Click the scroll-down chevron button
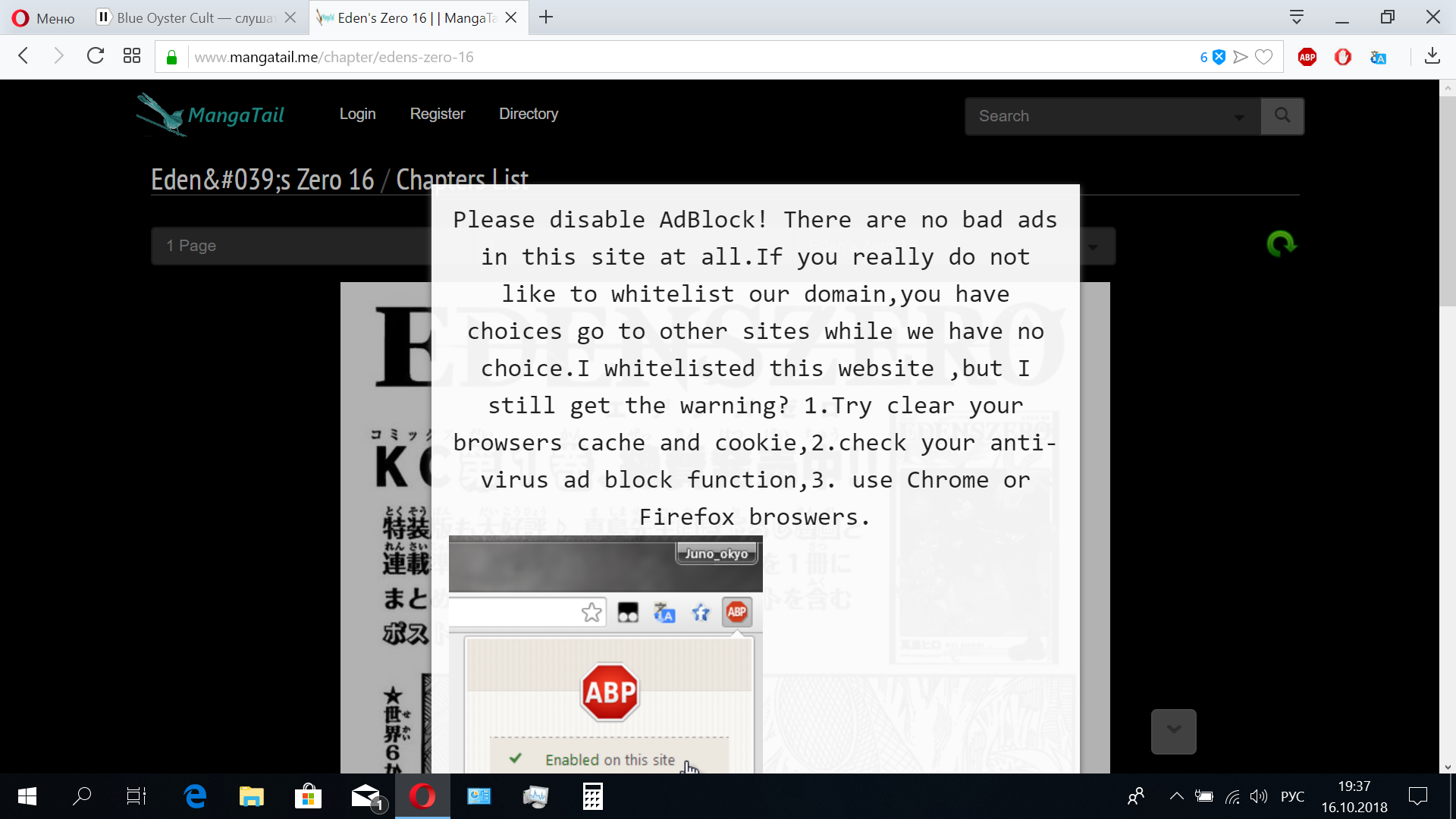 [x=1174, y=731]
